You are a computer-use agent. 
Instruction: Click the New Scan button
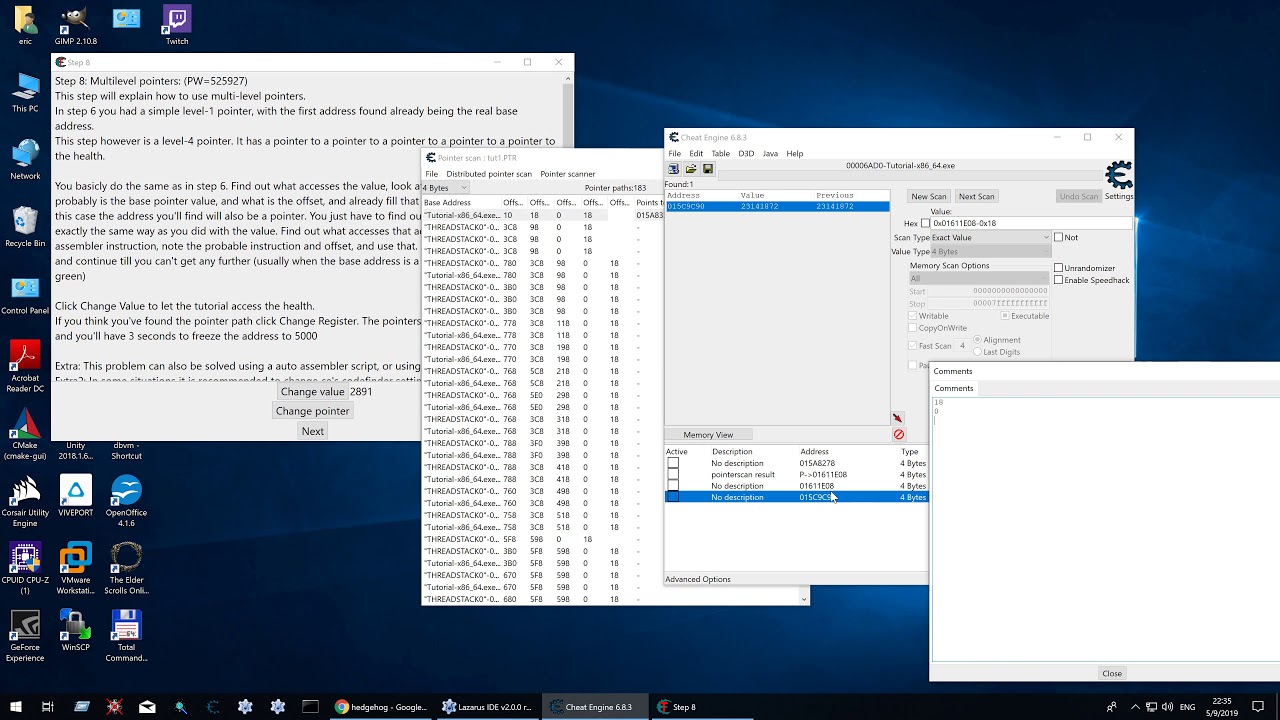(928, 196)
